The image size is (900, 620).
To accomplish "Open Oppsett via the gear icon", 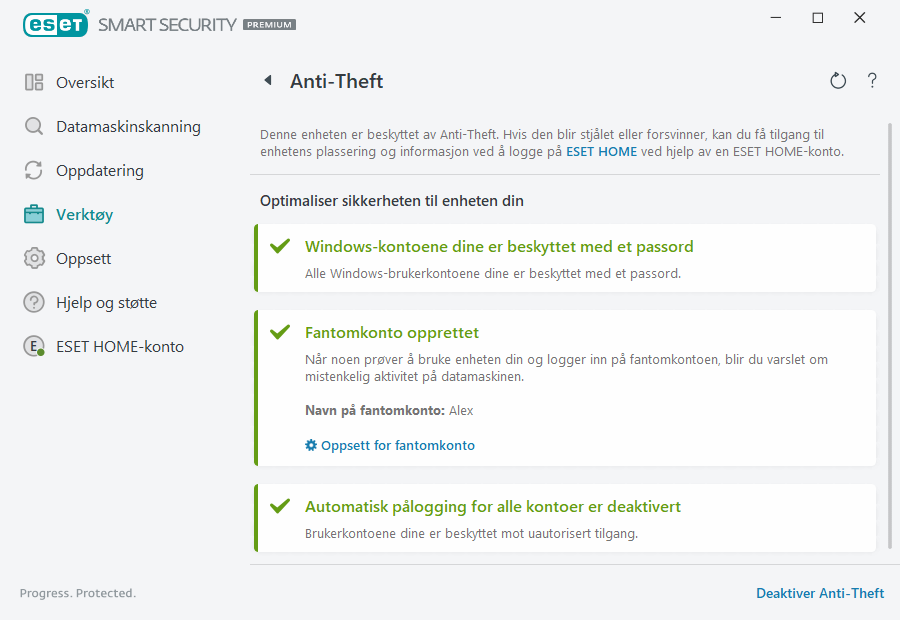I will (x=33, y=258).
